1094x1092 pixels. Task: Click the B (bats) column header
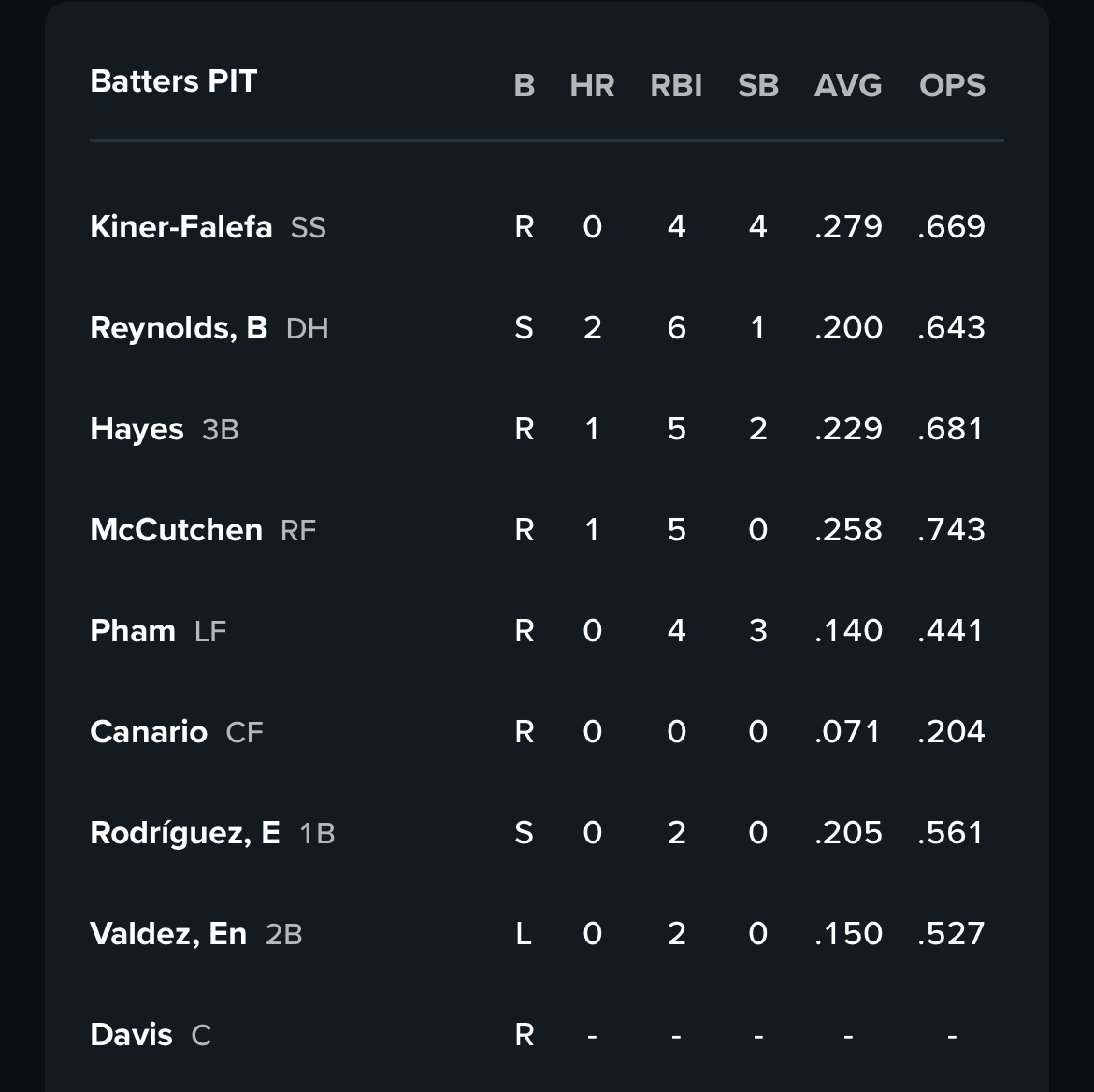525,86
